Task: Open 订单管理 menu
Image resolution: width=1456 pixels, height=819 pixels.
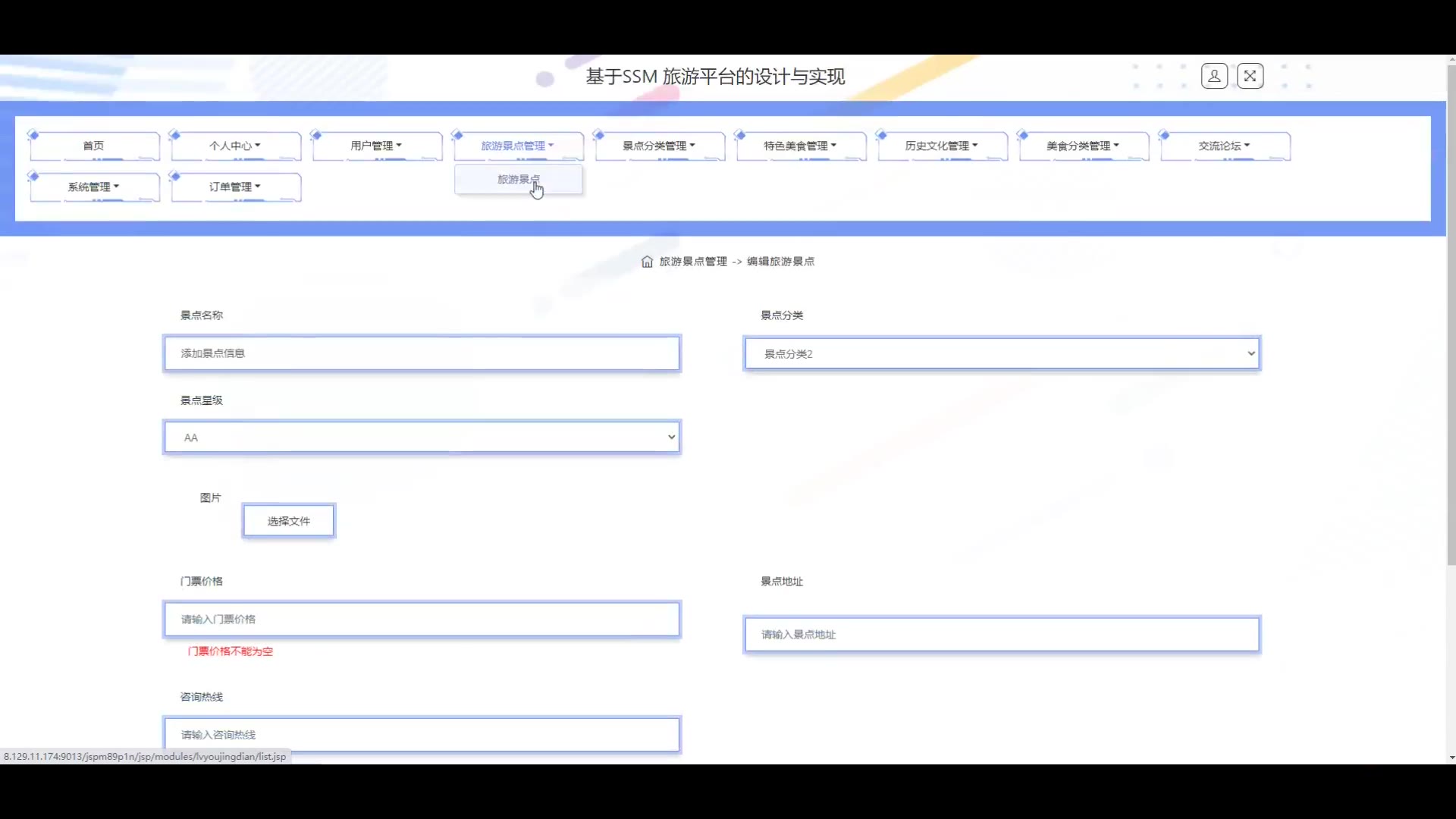Action: [x=235, y=187]
